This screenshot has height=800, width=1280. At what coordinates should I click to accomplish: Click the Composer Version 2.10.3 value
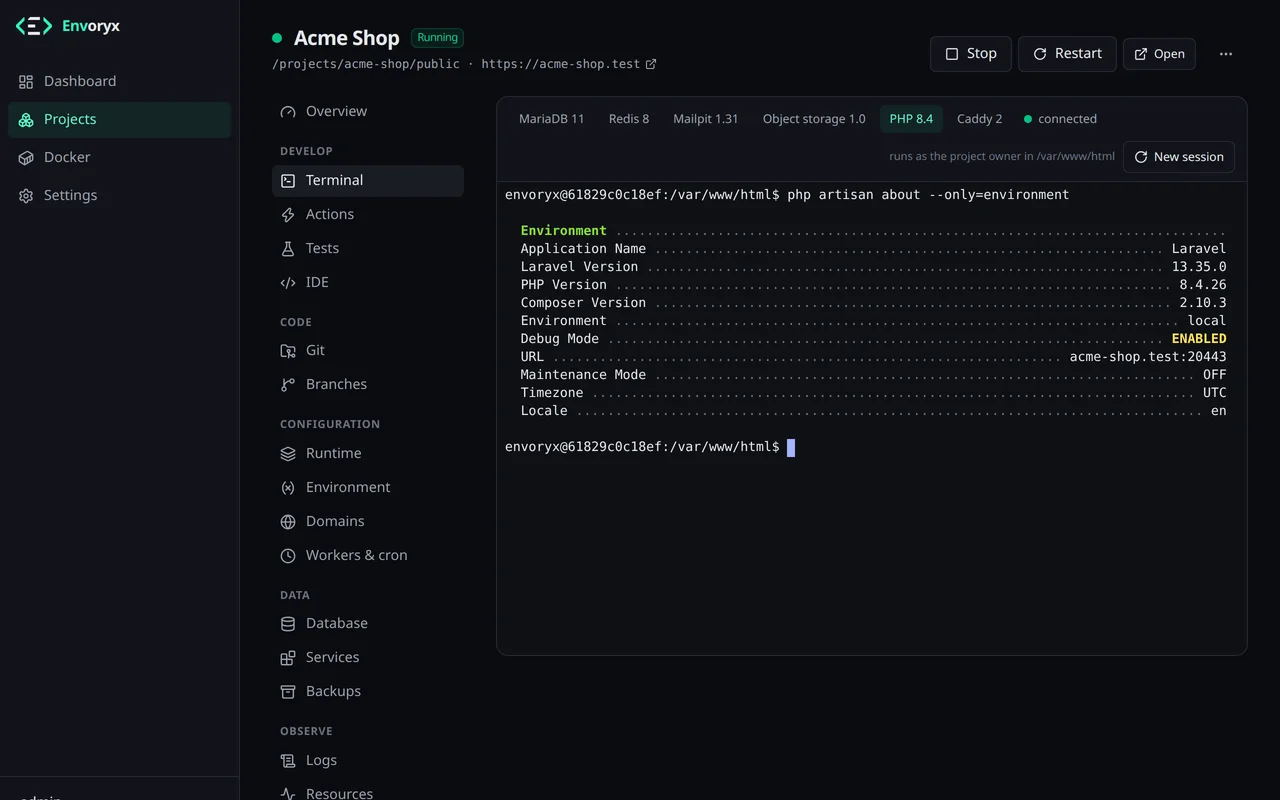pos(1203,303)
